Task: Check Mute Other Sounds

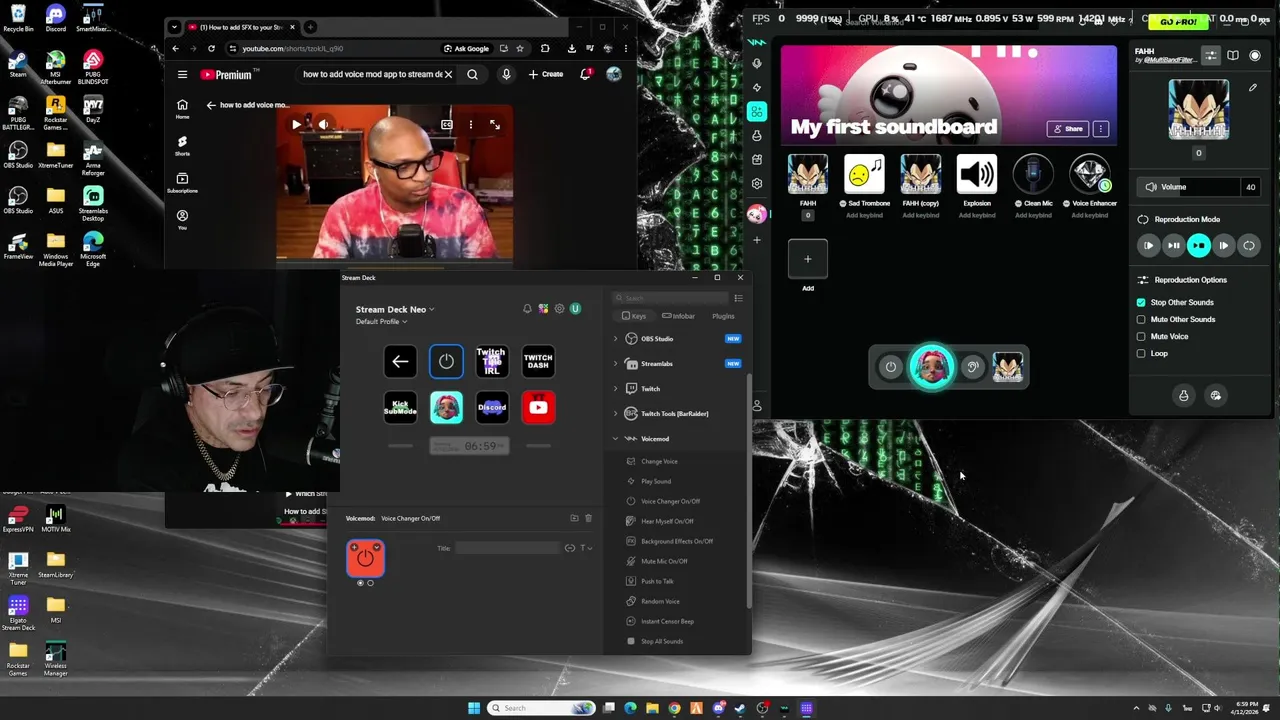Action: [1141, 319]
